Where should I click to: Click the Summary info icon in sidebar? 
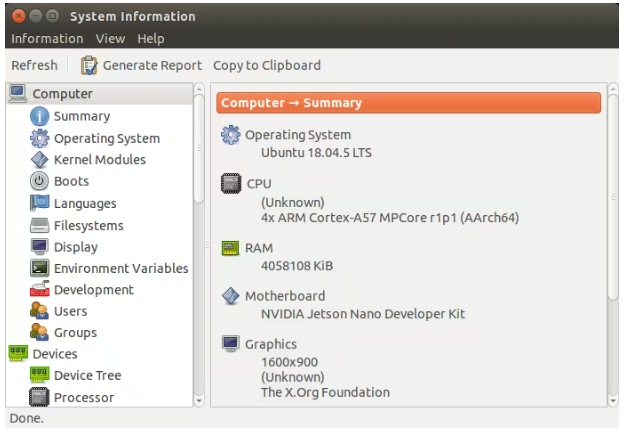click(40, 117)
